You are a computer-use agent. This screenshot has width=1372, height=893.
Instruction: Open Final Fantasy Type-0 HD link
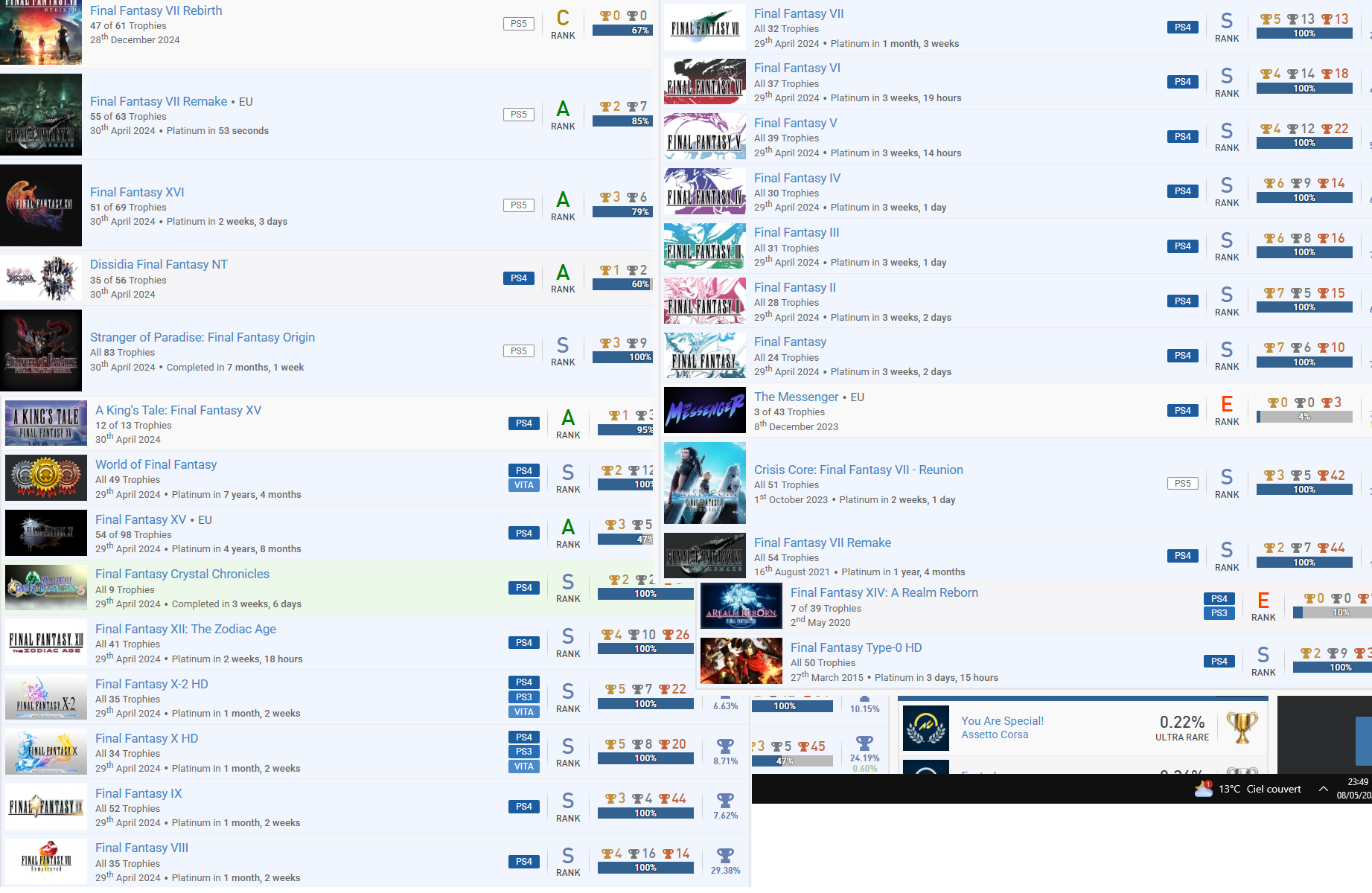click(x=856, y=647)
